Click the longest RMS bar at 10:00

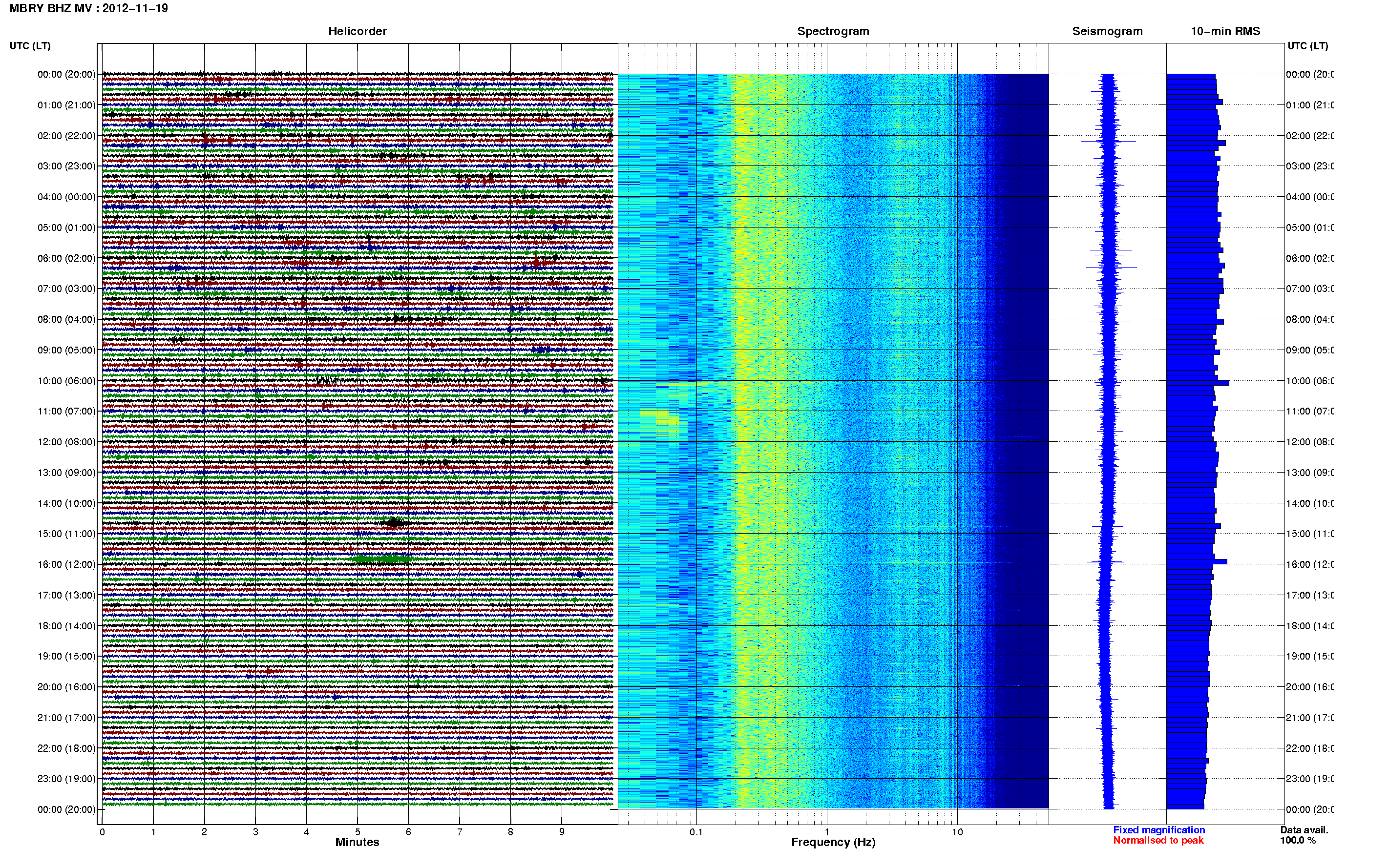point(1197,383)
